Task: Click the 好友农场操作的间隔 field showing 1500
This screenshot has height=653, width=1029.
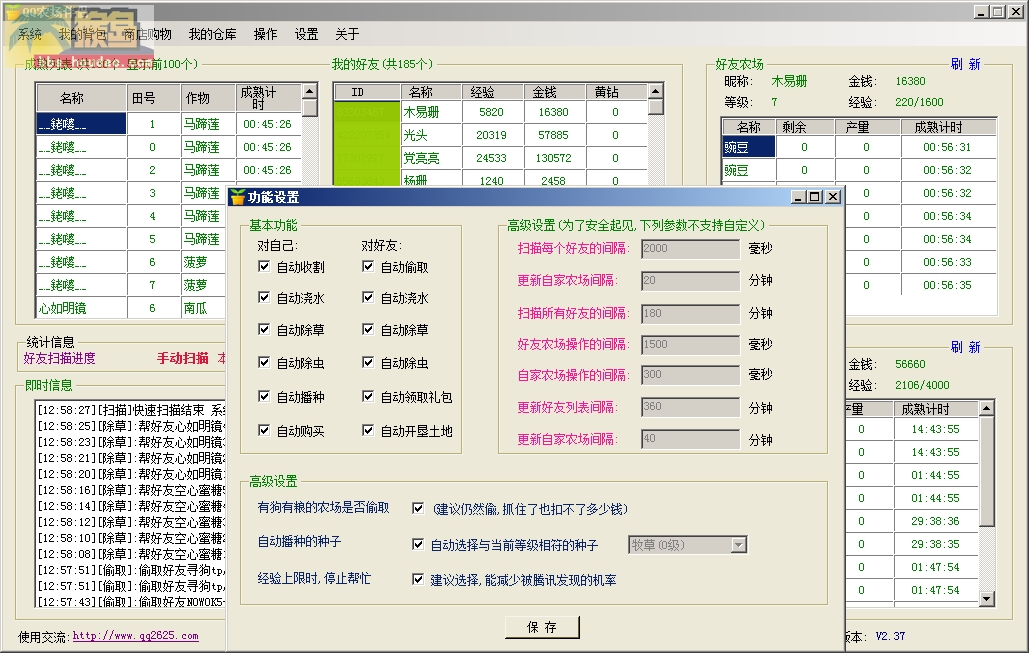Action: click(690, 345)
